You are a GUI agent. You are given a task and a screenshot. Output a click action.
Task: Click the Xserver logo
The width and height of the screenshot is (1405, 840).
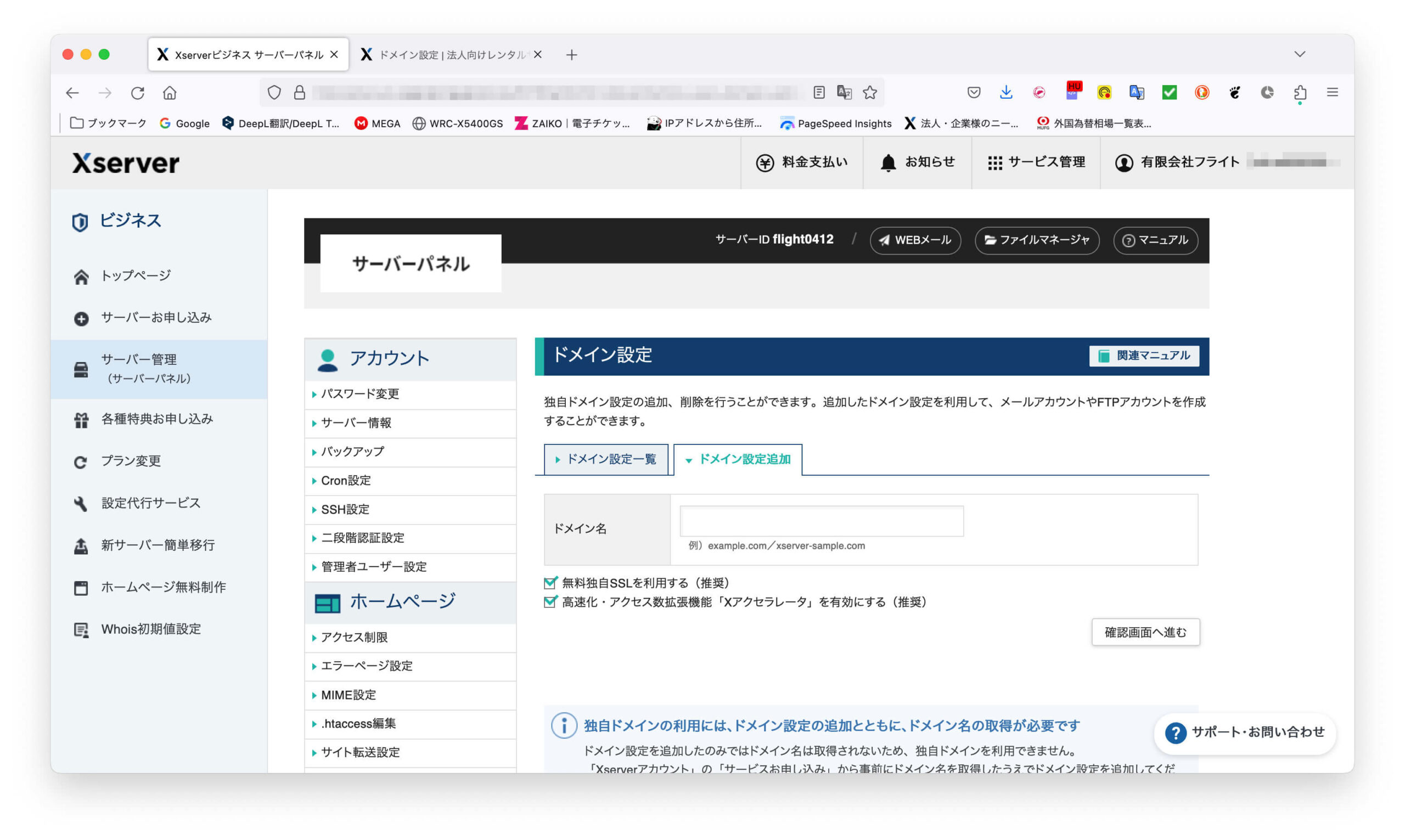tap(126, 163)
